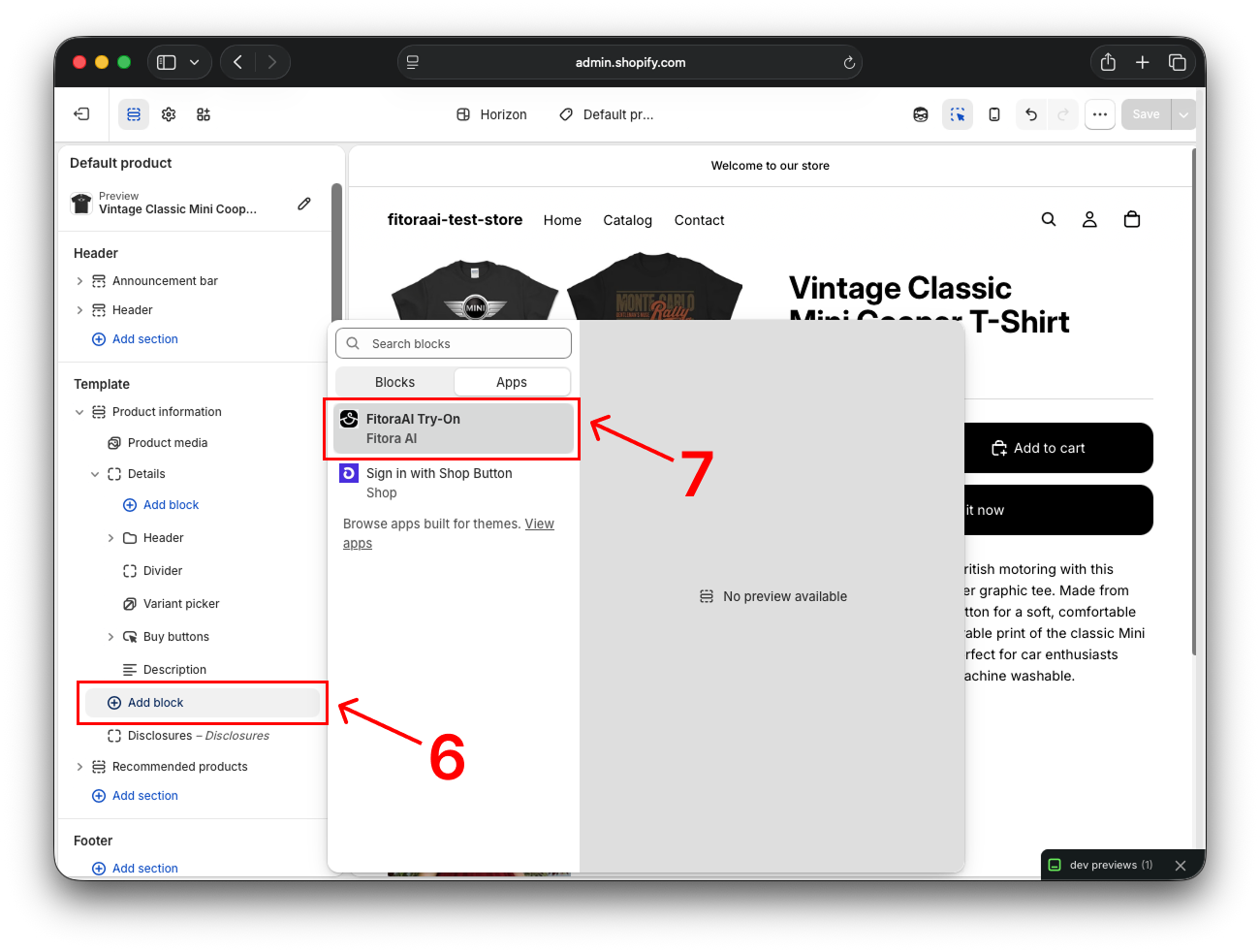Click the undo arrow icon
Image resolution: width=1260 pixels, height=952 pixels.
pos(1031,114)
